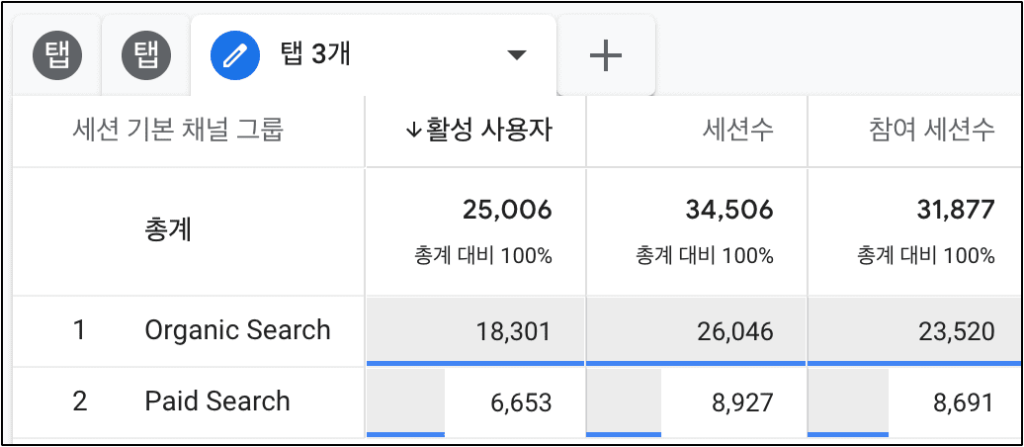Image resolution: width=1024 pixels, height=447 pixels.
Task: Add a new tab with plus button
Action: [605, 56]
